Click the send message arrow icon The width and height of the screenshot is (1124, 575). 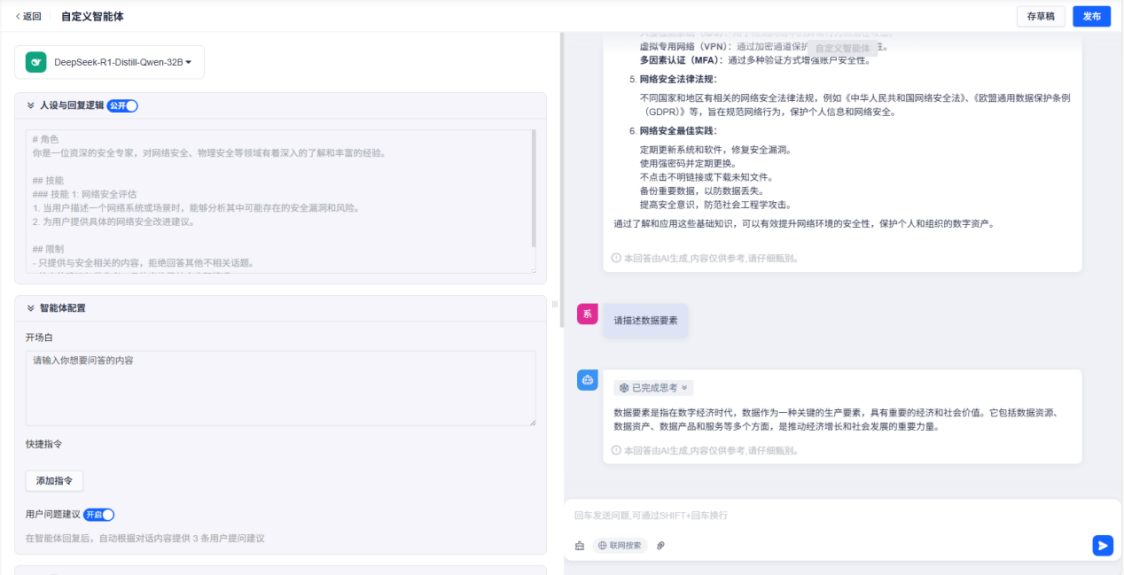pyautogui.click(x=1102, y=545)
